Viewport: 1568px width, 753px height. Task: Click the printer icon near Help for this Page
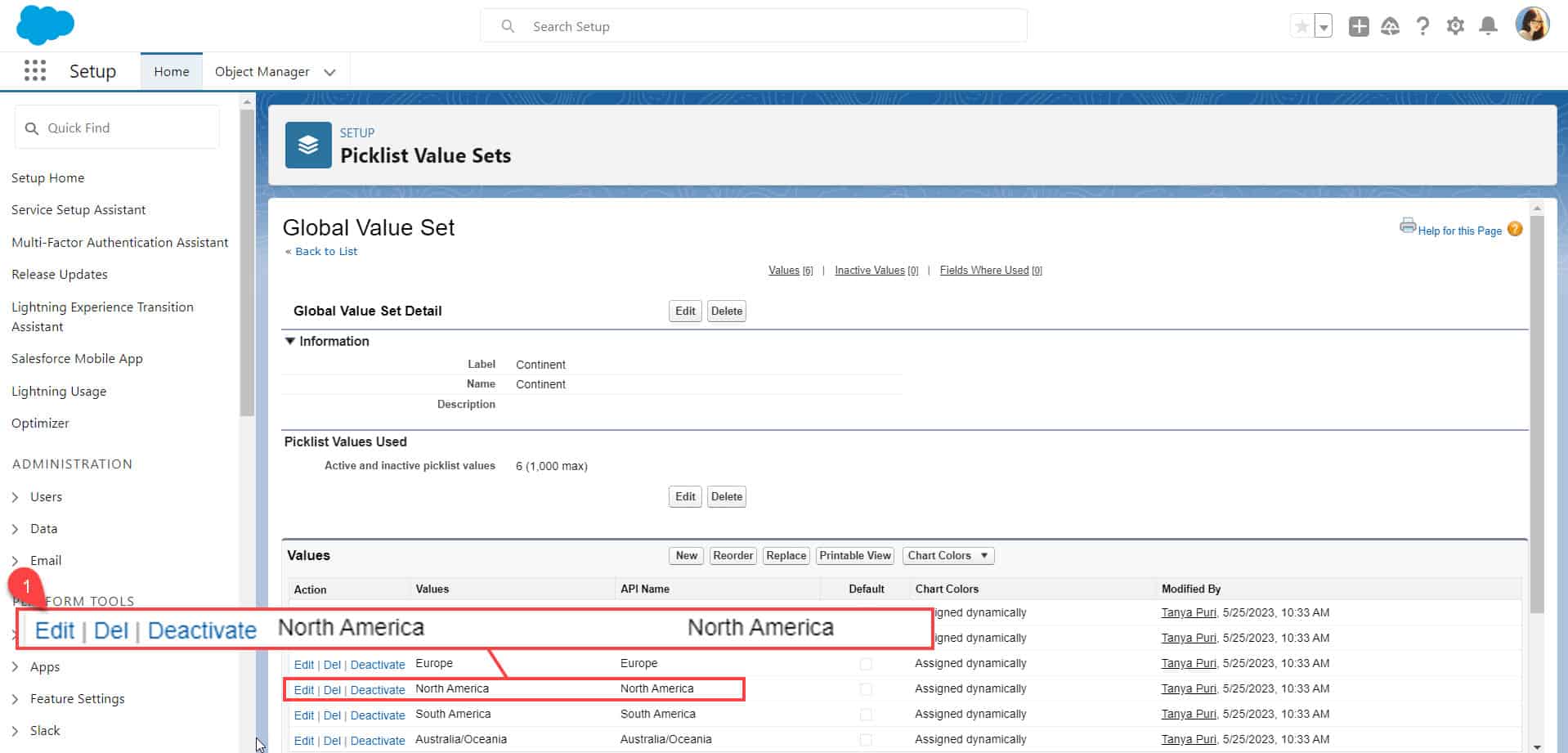(x=1408, y=225)
